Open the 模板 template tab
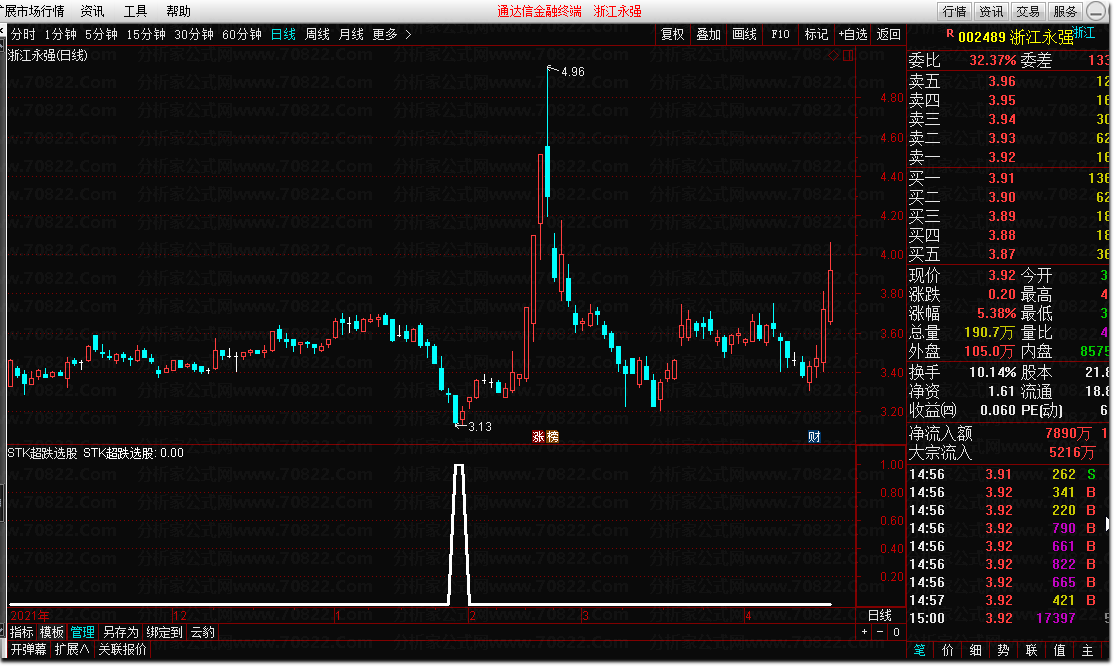The height and width of the screenshot is (666, 1115). pyautogui.click(x=52, y=632)
